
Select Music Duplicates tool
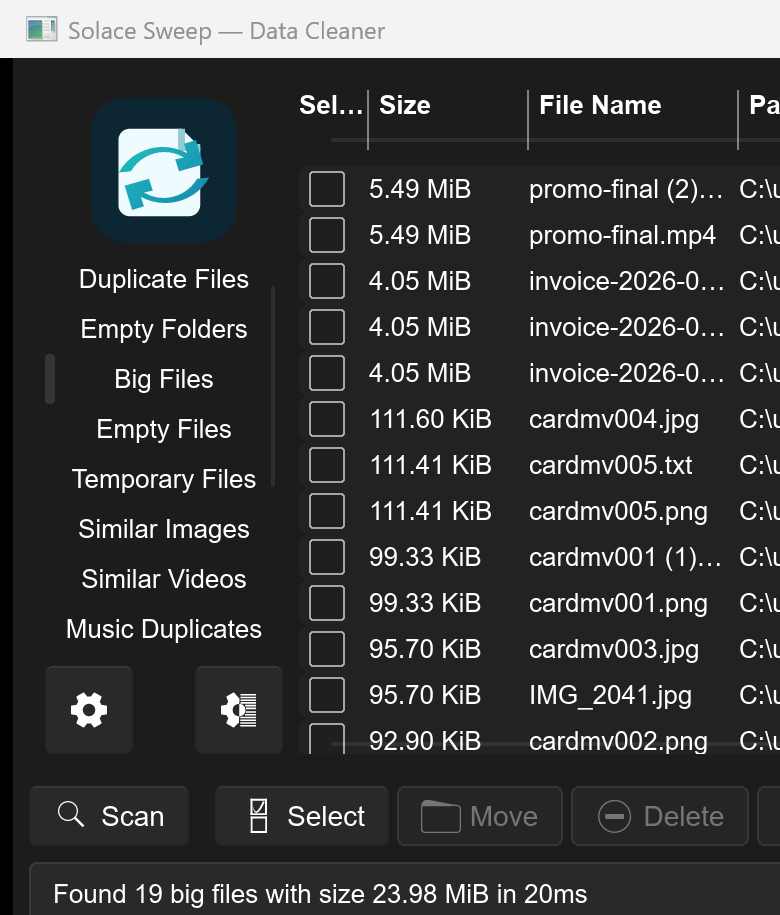coord(164,629)
